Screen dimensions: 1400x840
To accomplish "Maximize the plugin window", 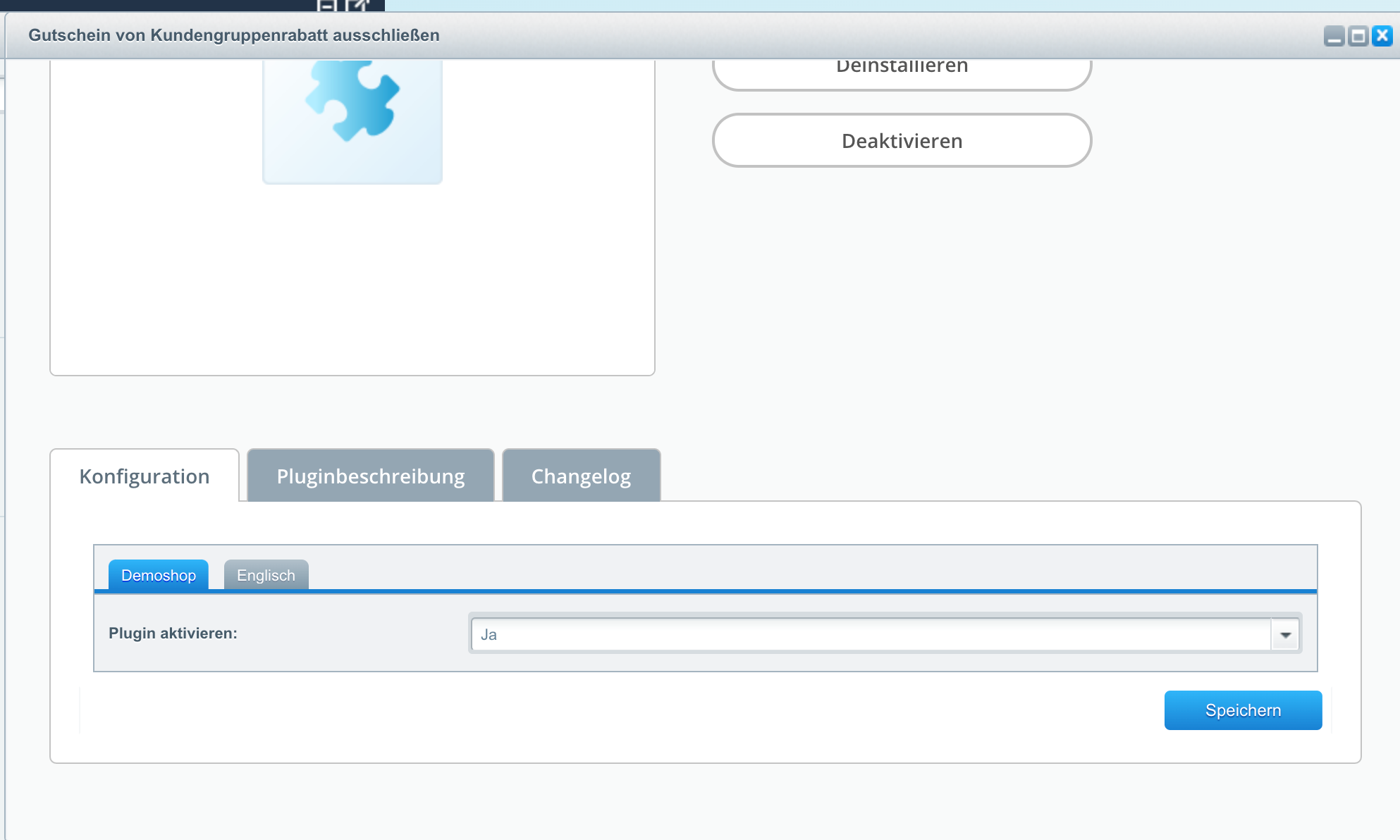I will (1358, 36).
